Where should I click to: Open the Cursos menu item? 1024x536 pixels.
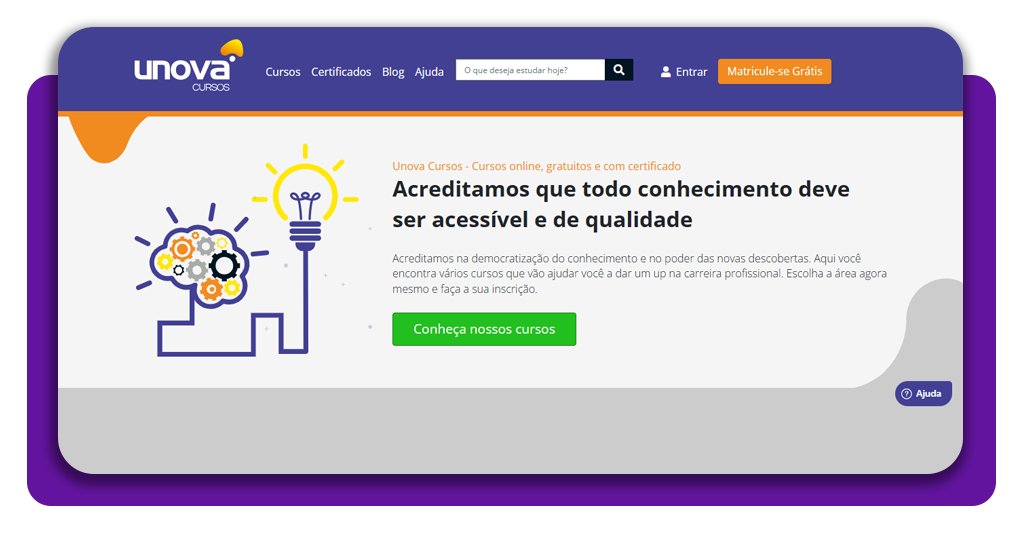(x=283, y=72)
